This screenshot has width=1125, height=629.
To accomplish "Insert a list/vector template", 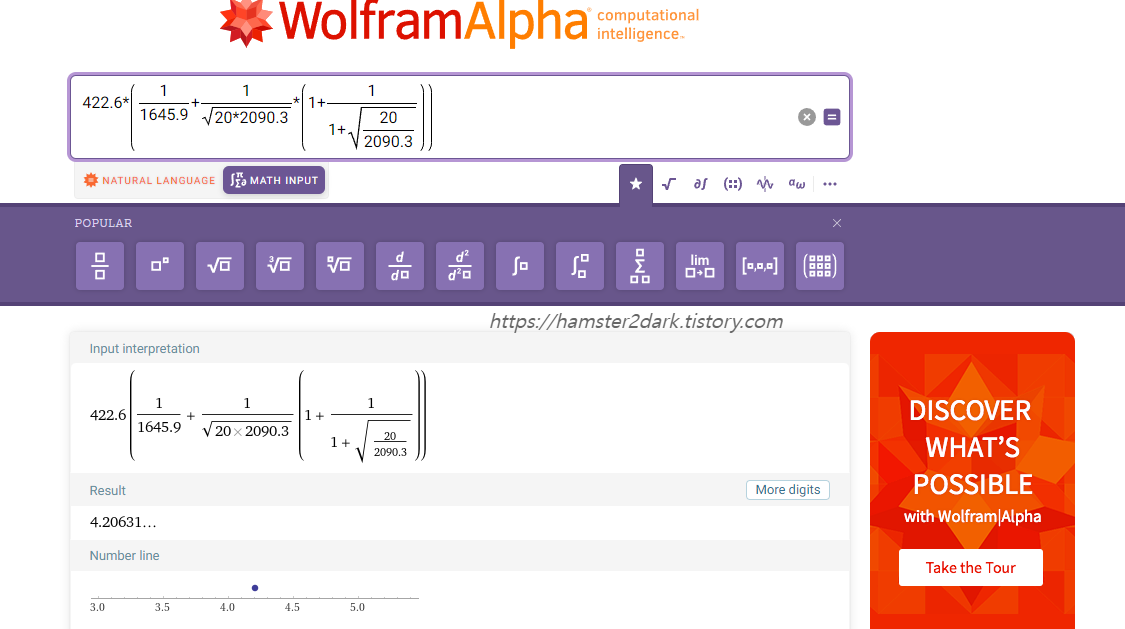I will point(760,266).
